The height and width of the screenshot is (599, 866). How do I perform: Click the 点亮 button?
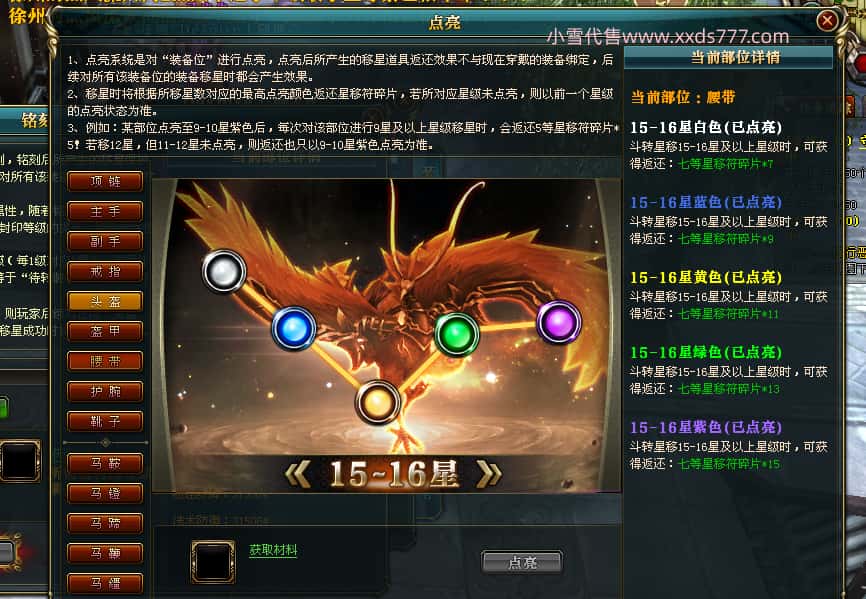(522, 563)
